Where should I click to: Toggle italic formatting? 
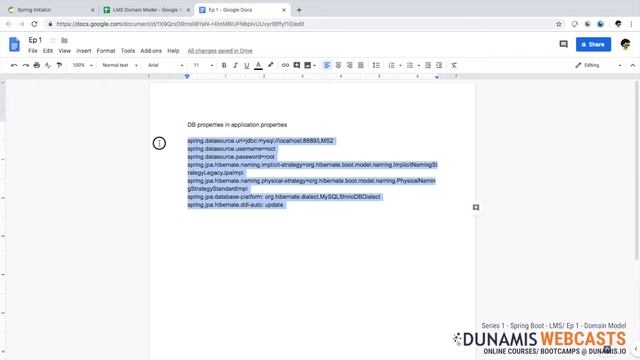[x=235, y=65]
